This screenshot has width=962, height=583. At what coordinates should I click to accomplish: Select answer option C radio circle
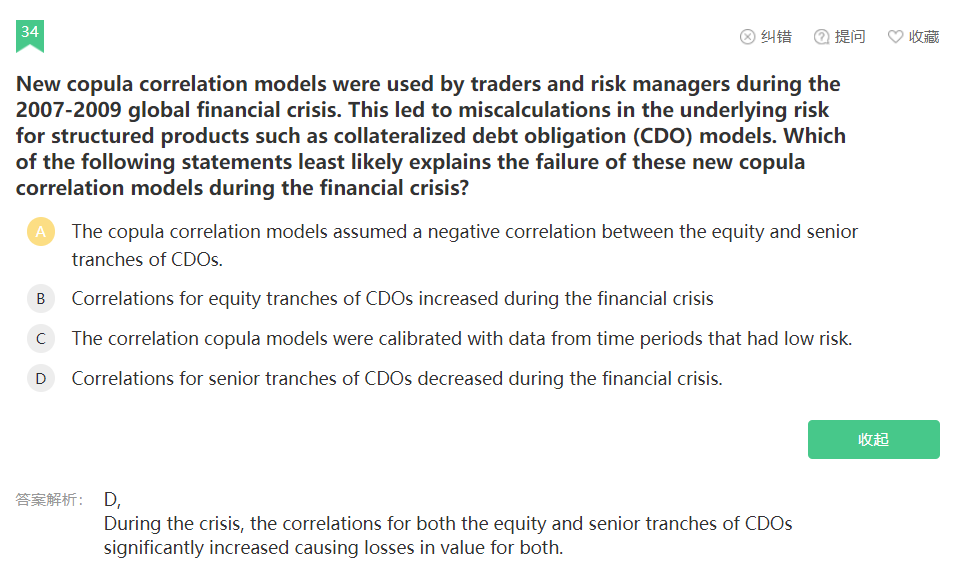(x=41, y=338)
